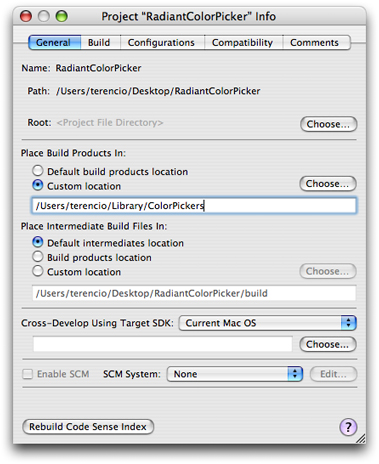379x464 pixels.
Task: Open the SCM System dropdown
Action: (235, 374)
